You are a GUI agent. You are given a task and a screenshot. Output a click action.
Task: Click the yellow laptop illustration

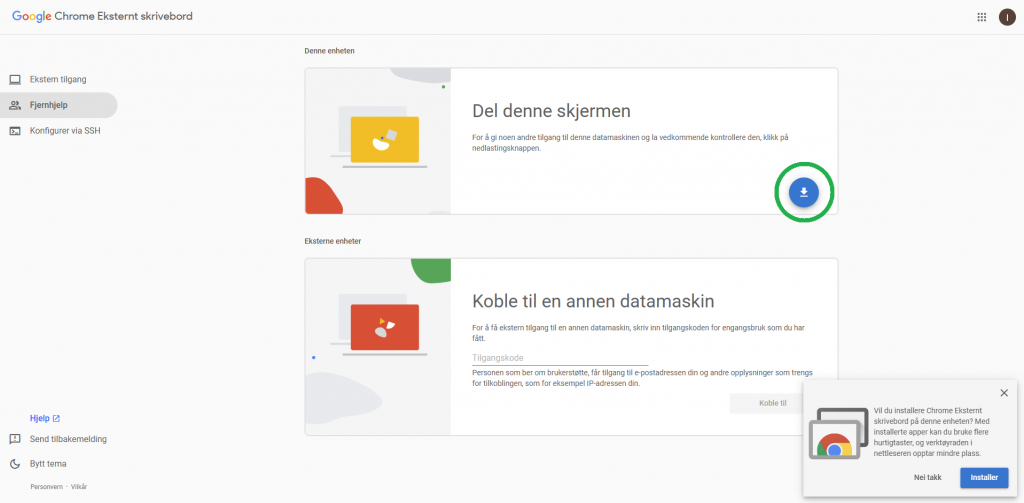[x=385, y=140]
